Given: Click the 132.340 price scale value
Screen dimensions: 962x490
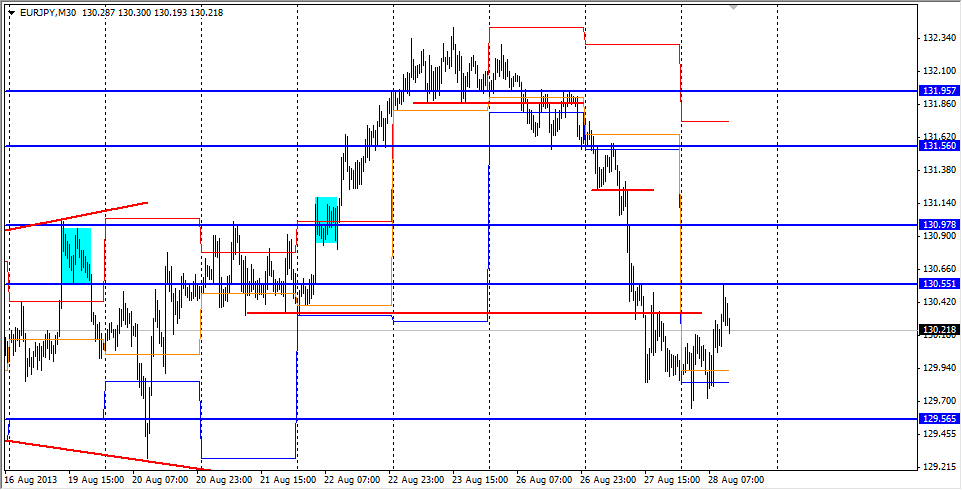Looking at the screenshot, I should 939,38.
